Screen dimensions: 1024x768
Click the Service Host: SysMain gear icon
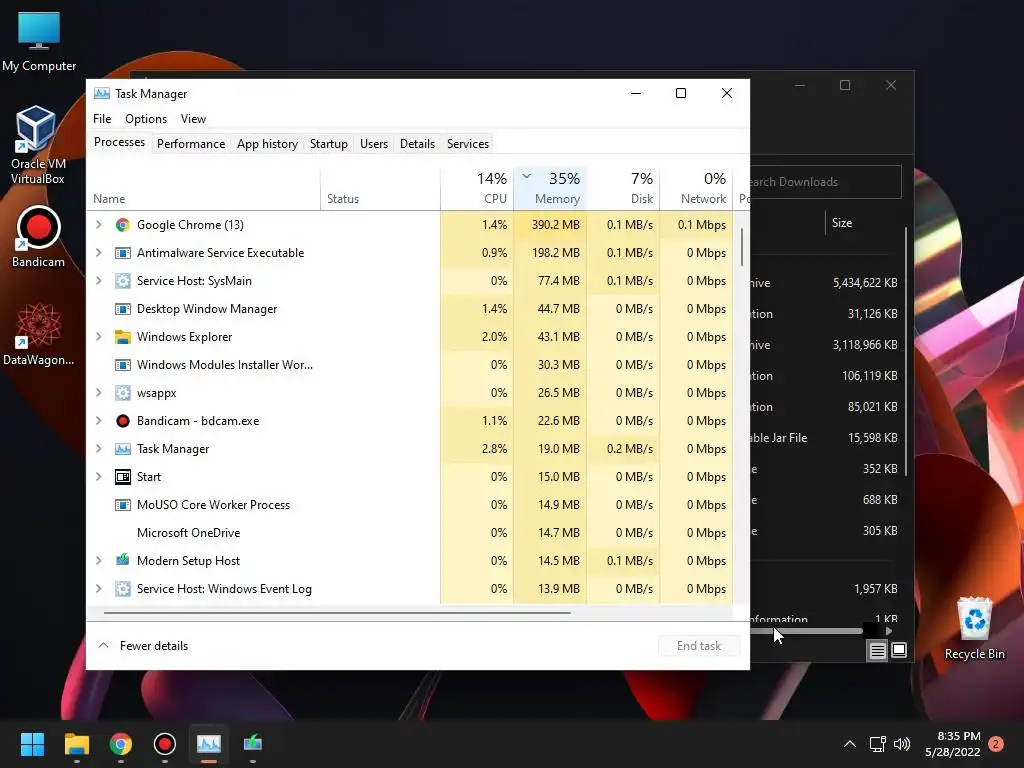tap(123, 281)
